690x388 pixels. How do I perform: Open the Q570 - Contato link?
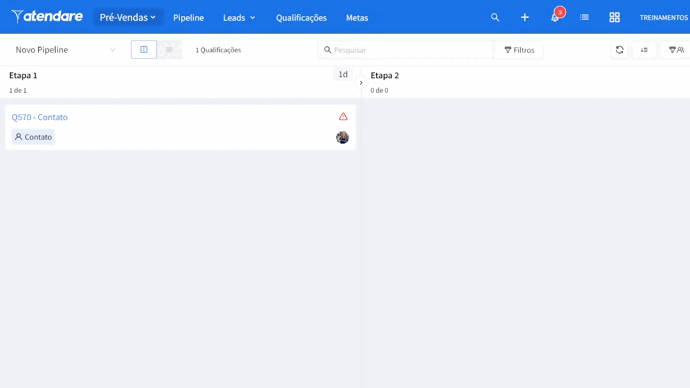tap(40, 117)
